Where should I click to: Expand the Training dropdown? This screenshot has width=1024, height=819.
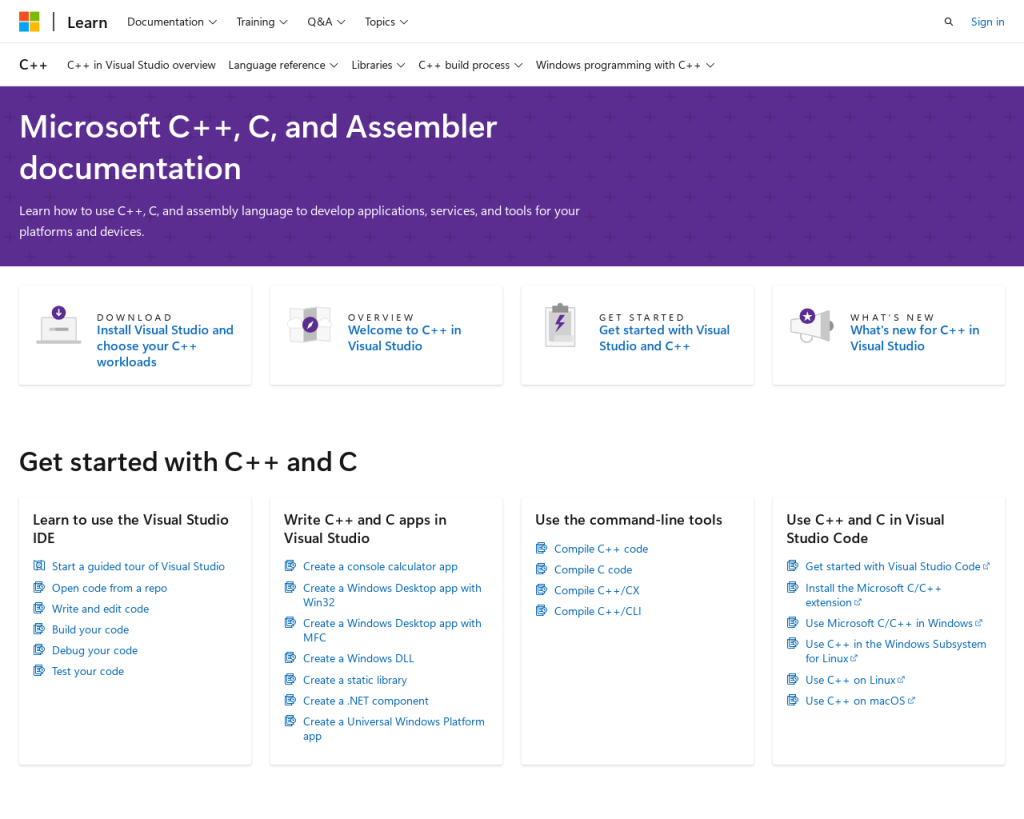(262, 22)
